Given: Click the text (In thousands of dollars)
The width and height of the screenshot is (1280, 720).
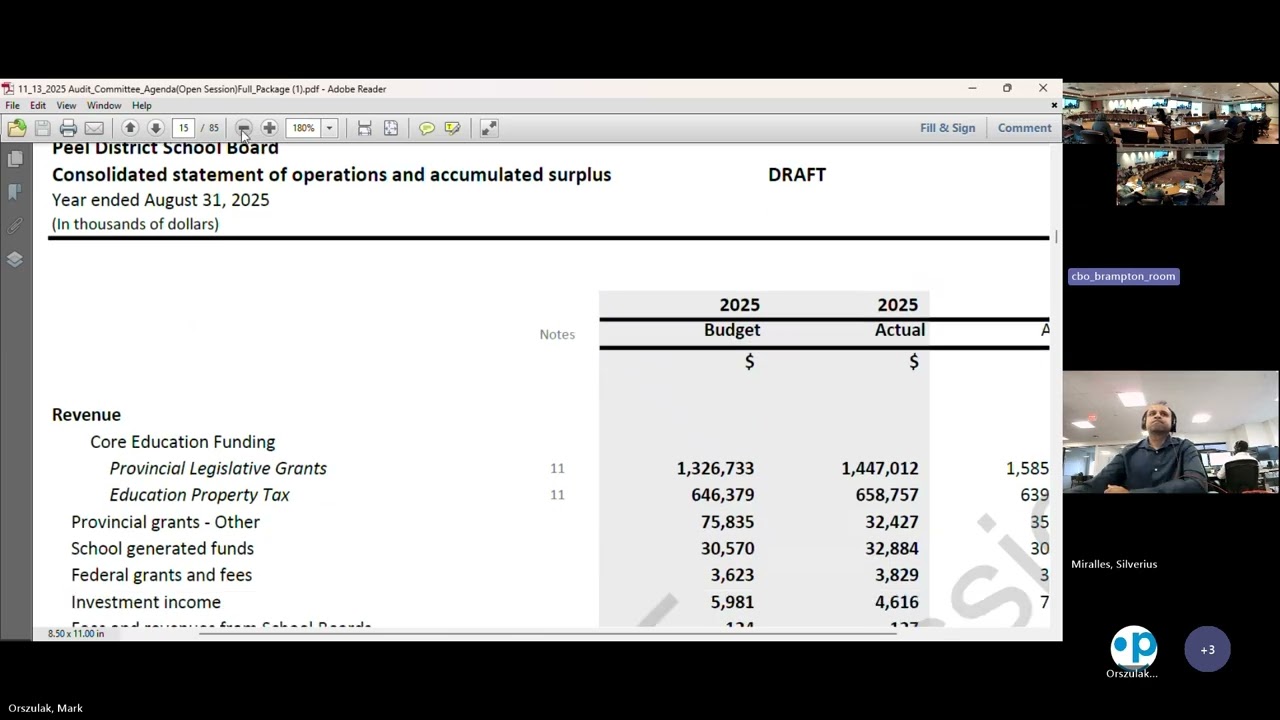Looking at the screenshot, I should coord(135,224).
